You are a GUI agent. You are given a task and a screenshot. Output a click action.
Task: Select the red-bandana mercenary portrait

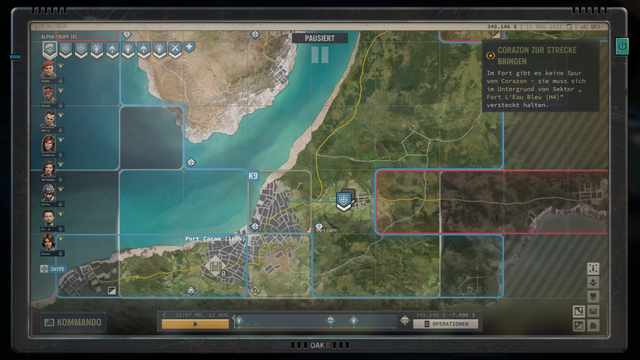[x=48, y=93]
